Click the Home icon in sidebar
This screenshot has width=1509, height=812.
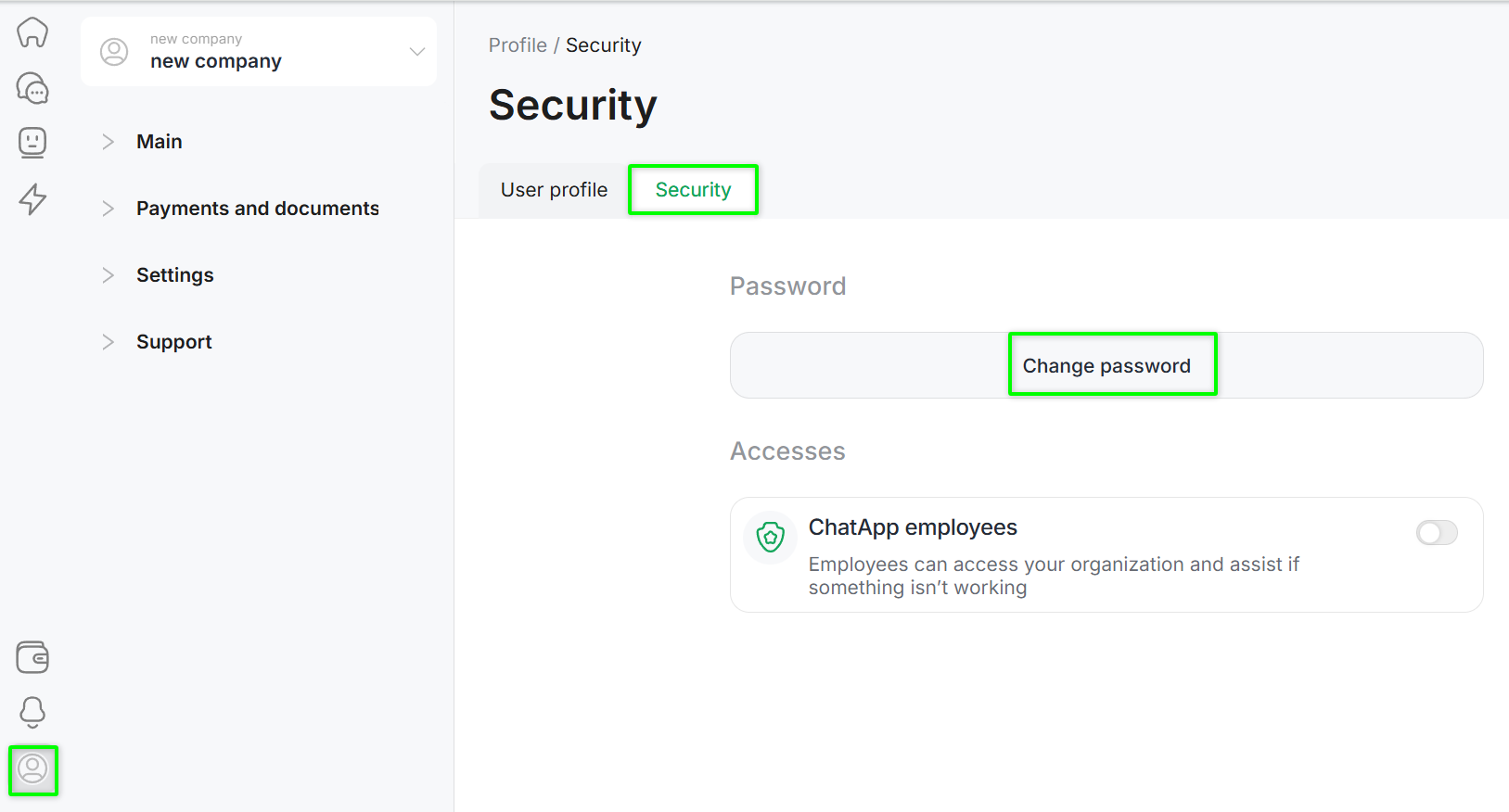32,32
